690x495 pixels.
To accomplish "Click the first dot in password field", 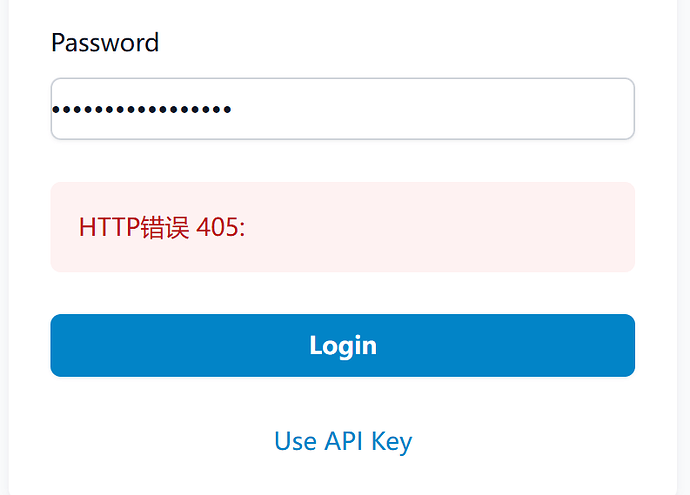I will pos(56,109).
